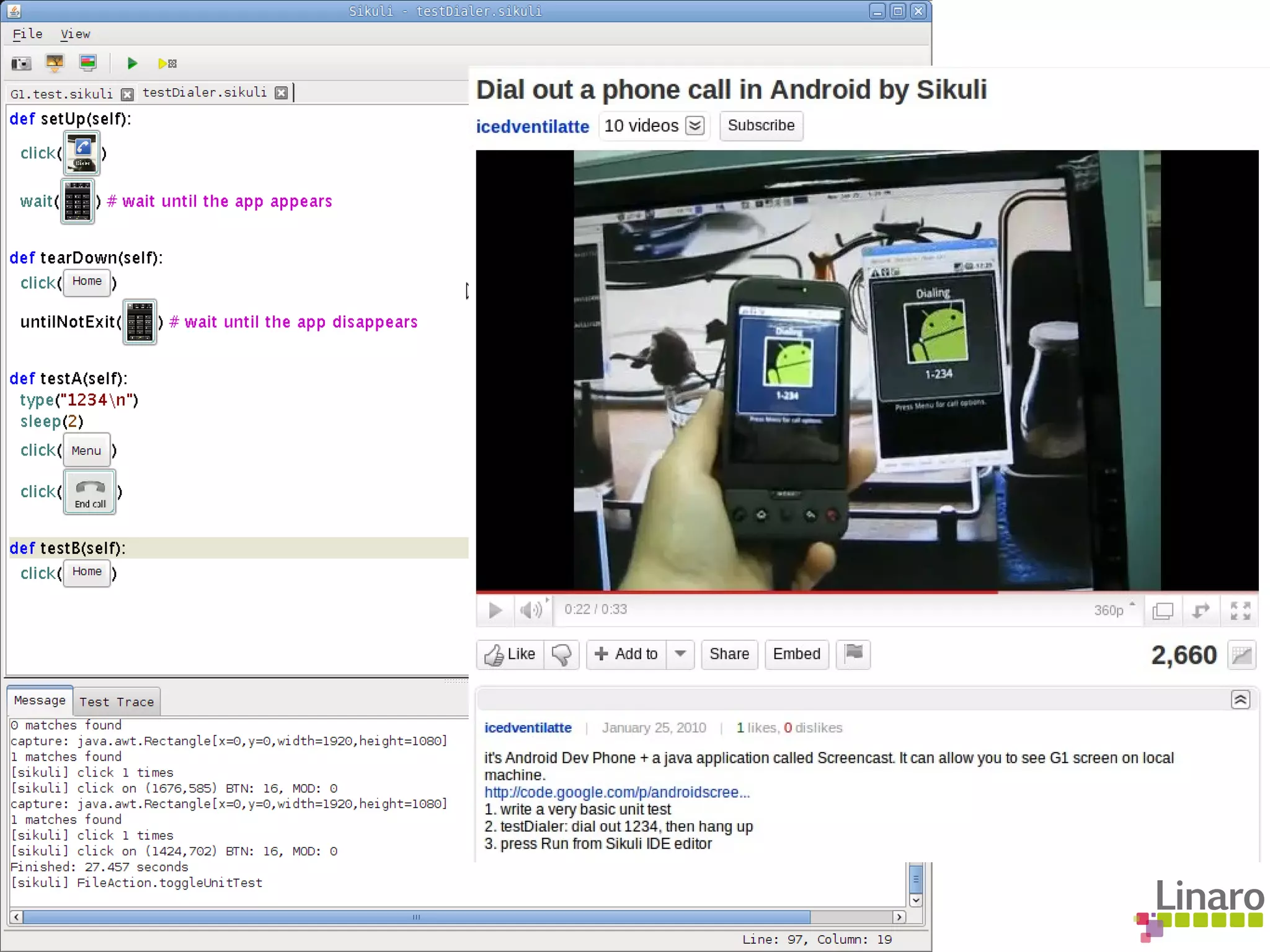
Task: Click the insert image toolbar icon
Action: click(55, 63)
